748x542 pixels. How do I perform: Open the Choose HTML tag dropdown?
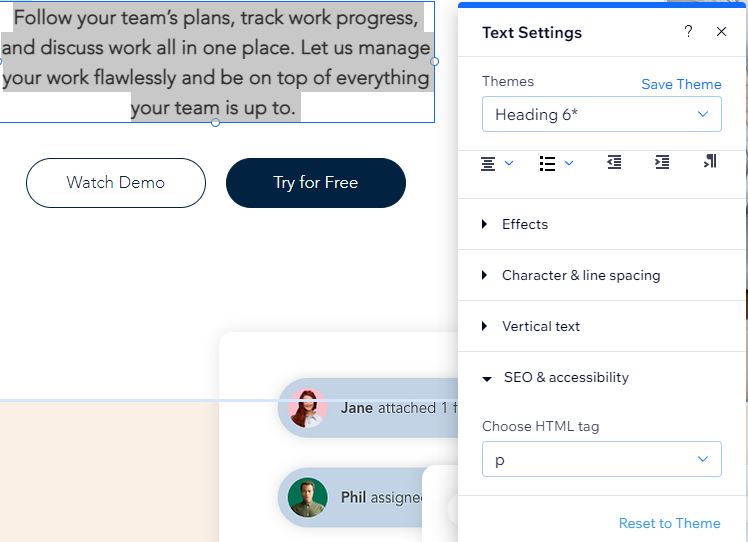point(601,459)
